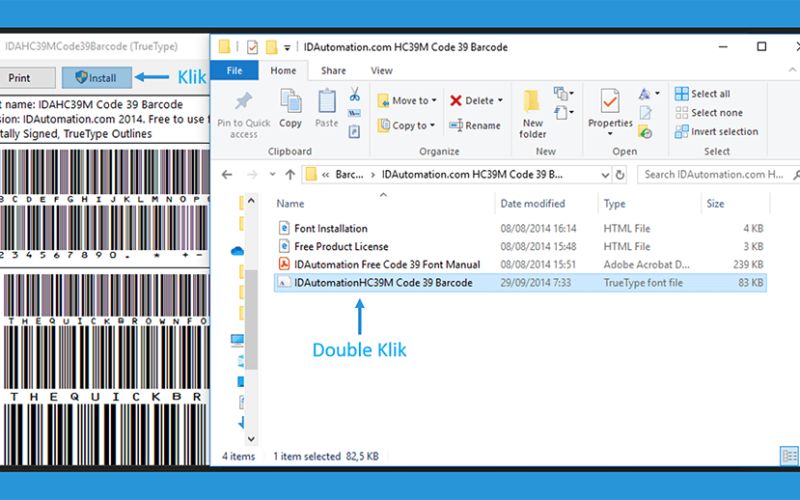Open the Easy access dropdown
800x500 pixels.
click(564, 112)
